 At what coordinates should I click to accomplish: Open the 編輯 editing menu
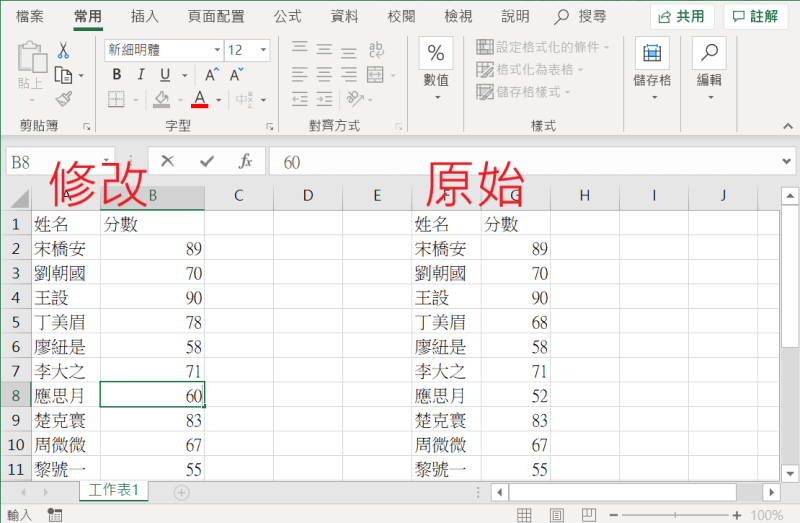(709, 69)
